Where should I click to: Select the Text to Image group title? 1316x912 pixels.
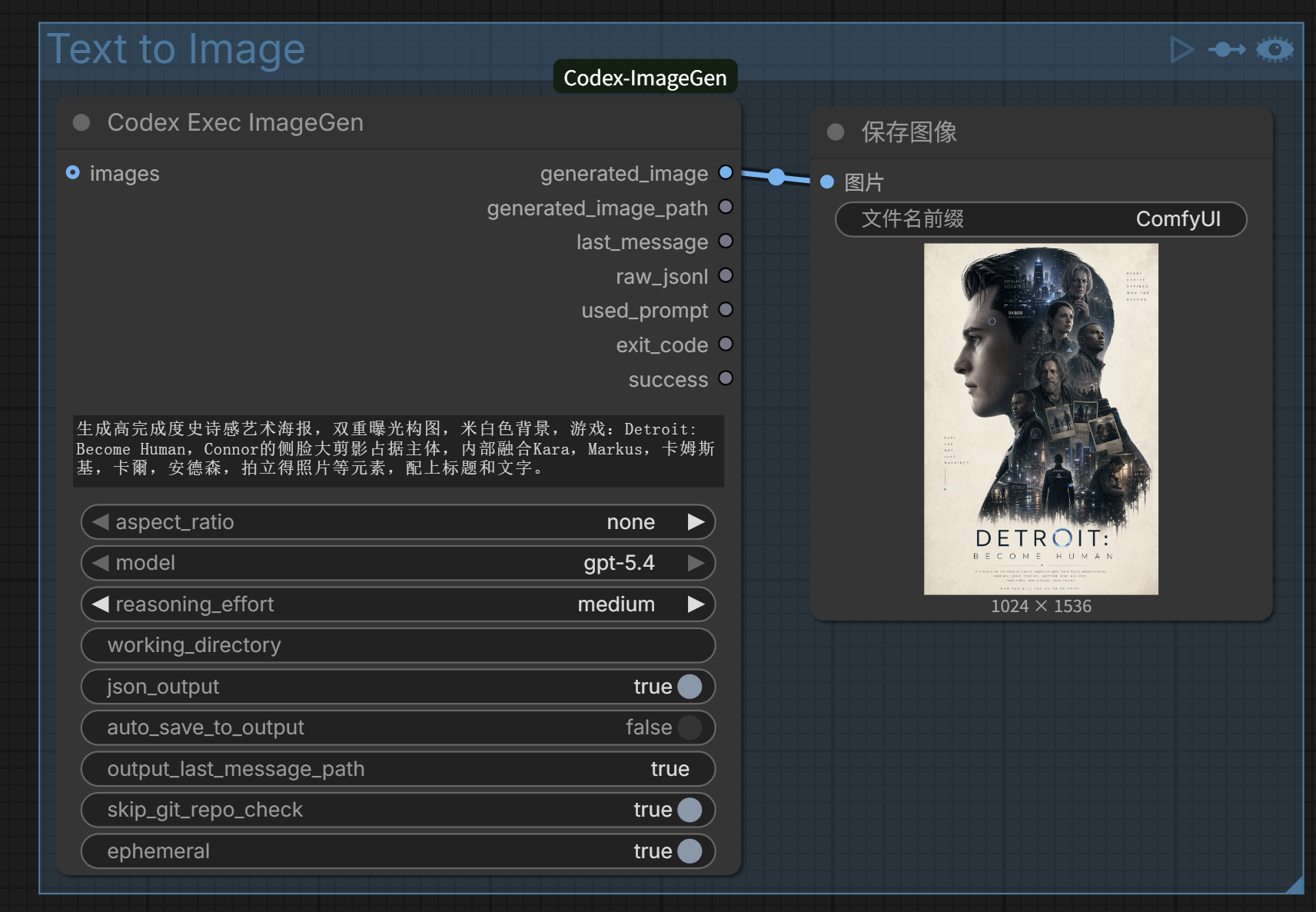[x=176, y=49]
